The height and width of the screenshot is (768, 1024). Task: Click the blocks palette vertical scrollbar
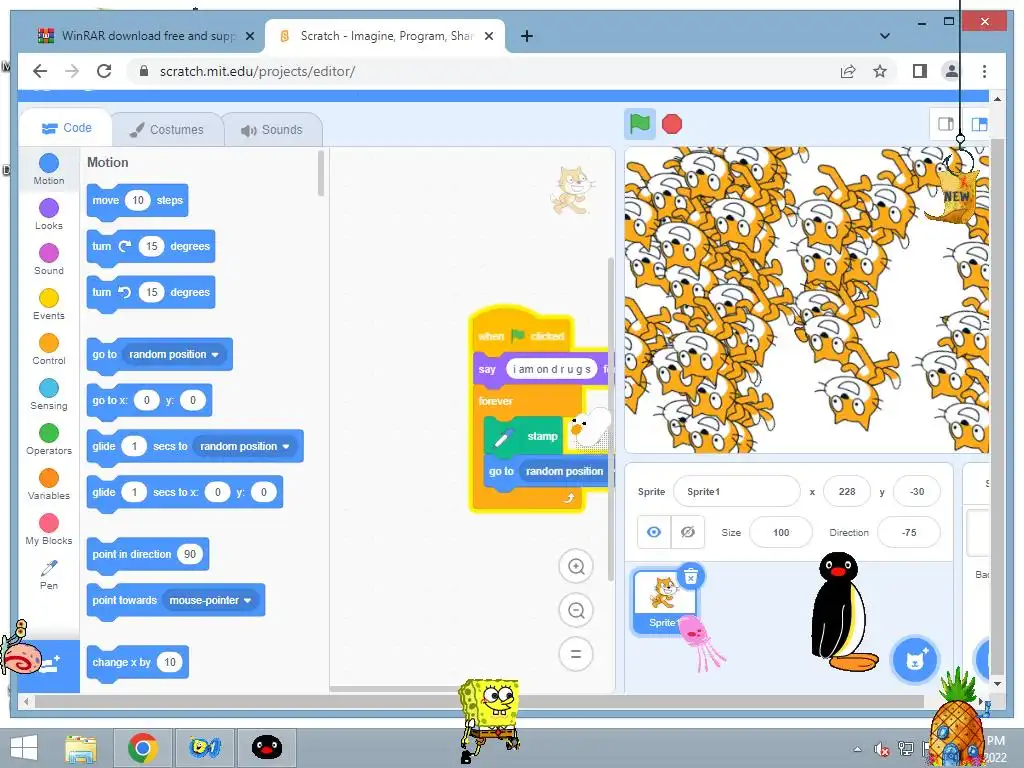click(321, 174)
